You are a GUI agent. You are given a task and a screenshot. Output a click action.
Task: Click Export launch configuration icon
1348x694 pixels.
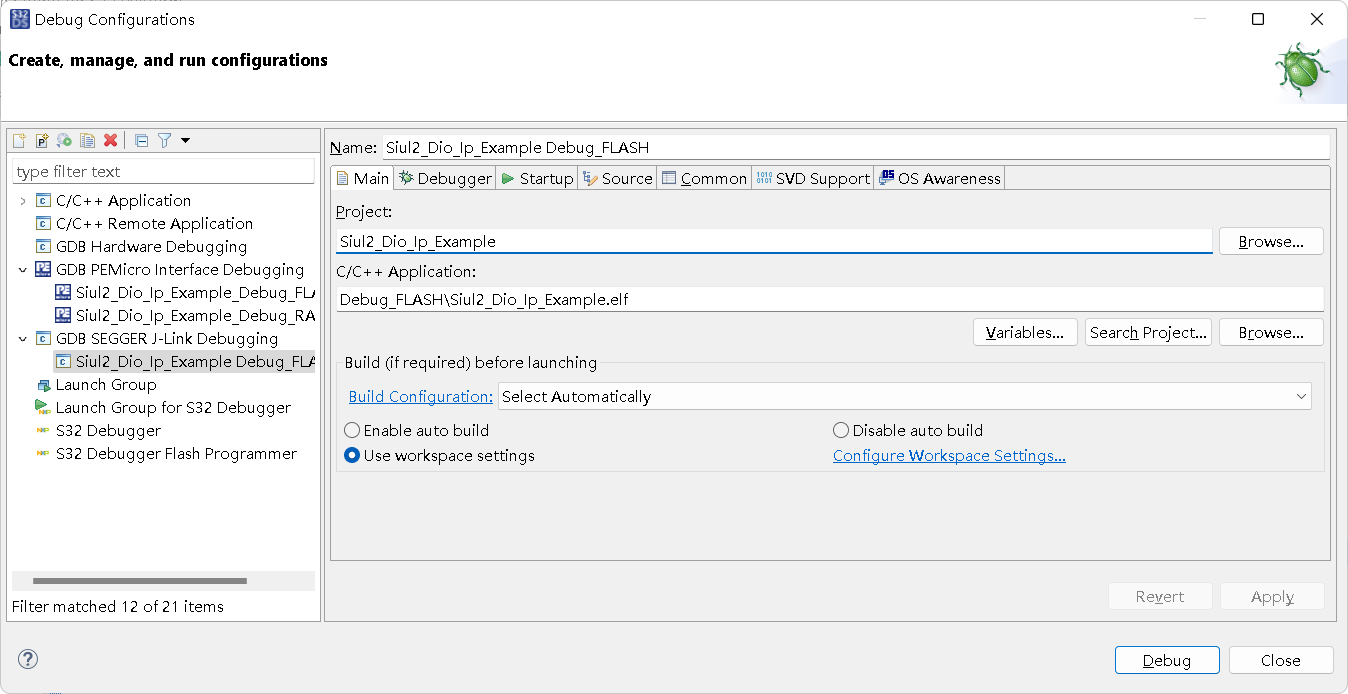pos(64,141)
